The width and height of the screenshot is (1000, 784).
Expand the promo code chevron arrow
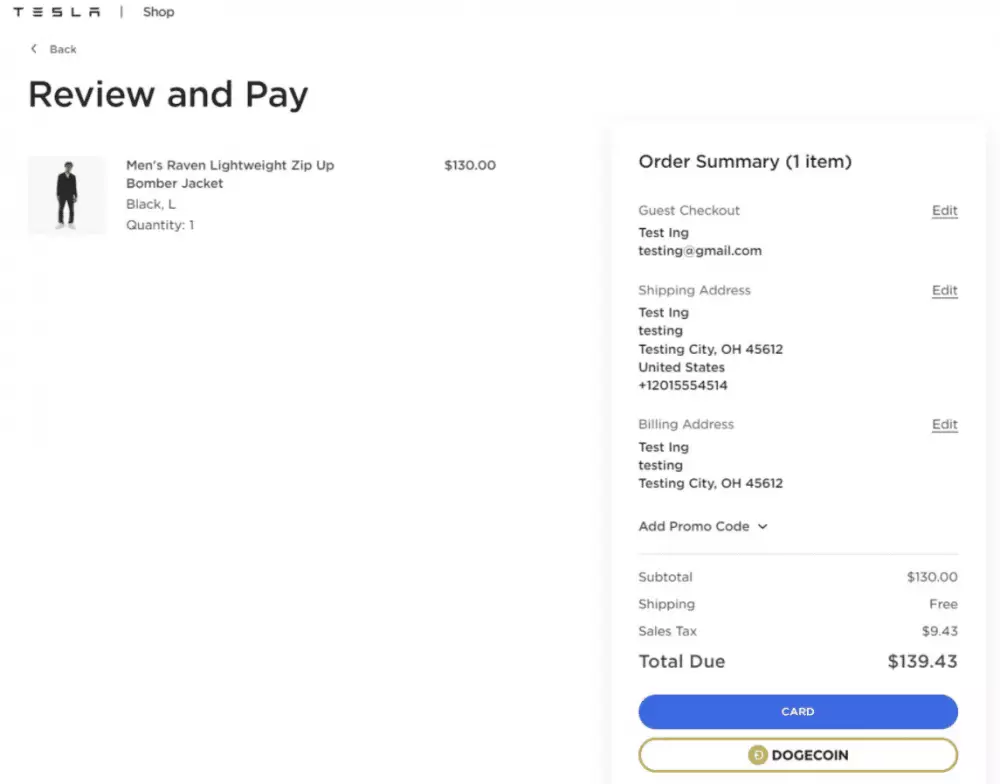tap(763, 526)
